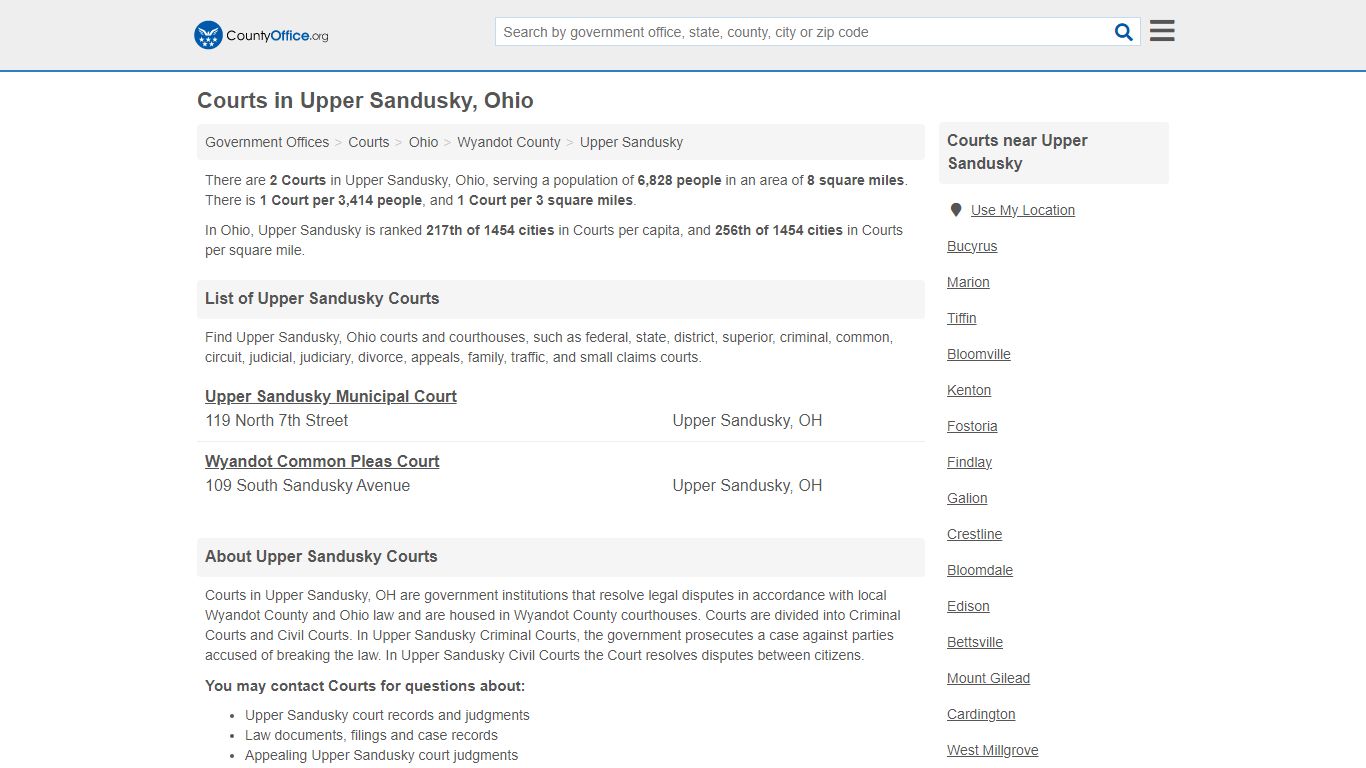View courts near West Millgrove
This screenshot has width=1366, height=768.
tap(993, 750)
